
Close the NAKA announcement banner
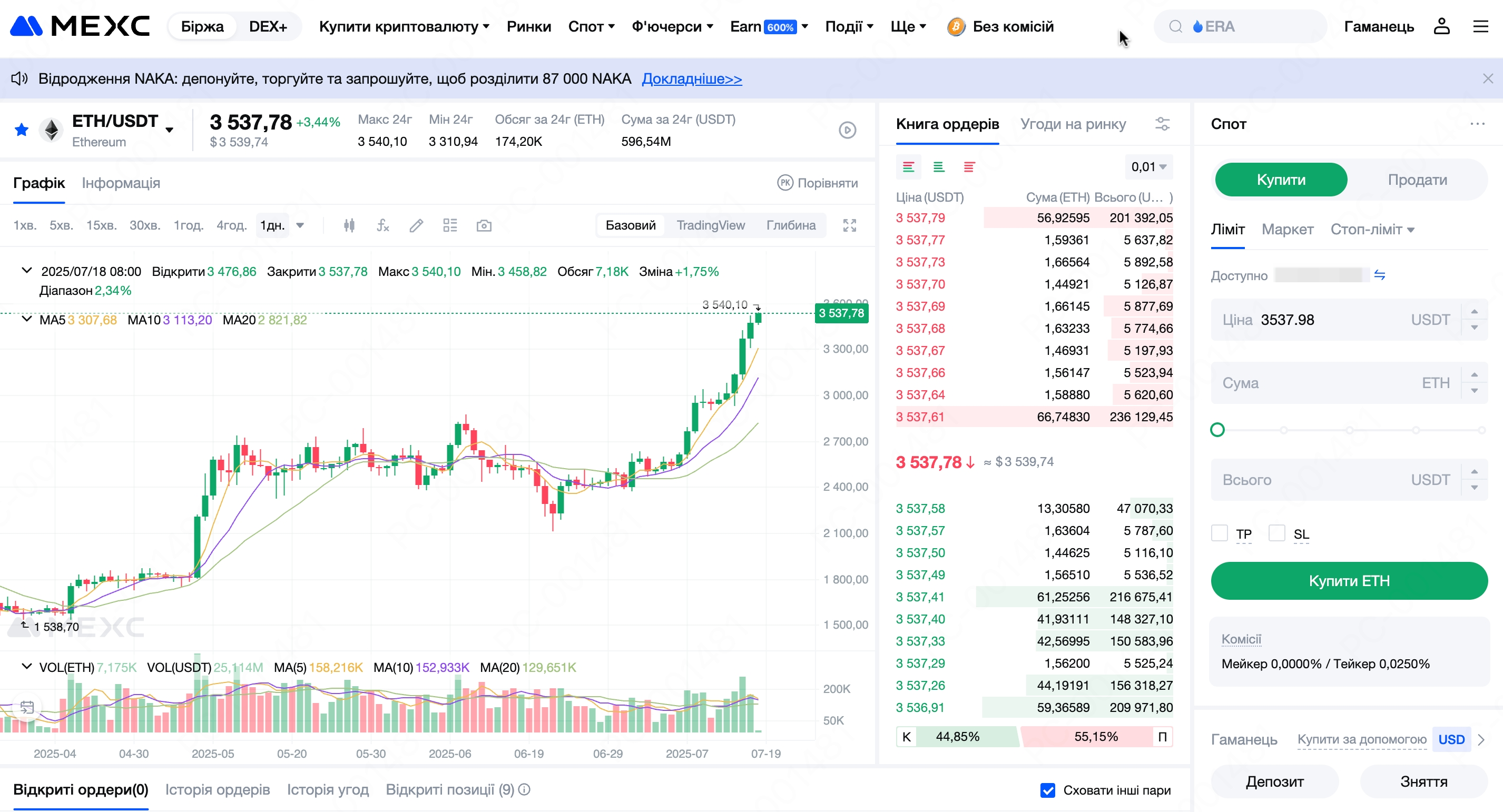[1488, 78]
